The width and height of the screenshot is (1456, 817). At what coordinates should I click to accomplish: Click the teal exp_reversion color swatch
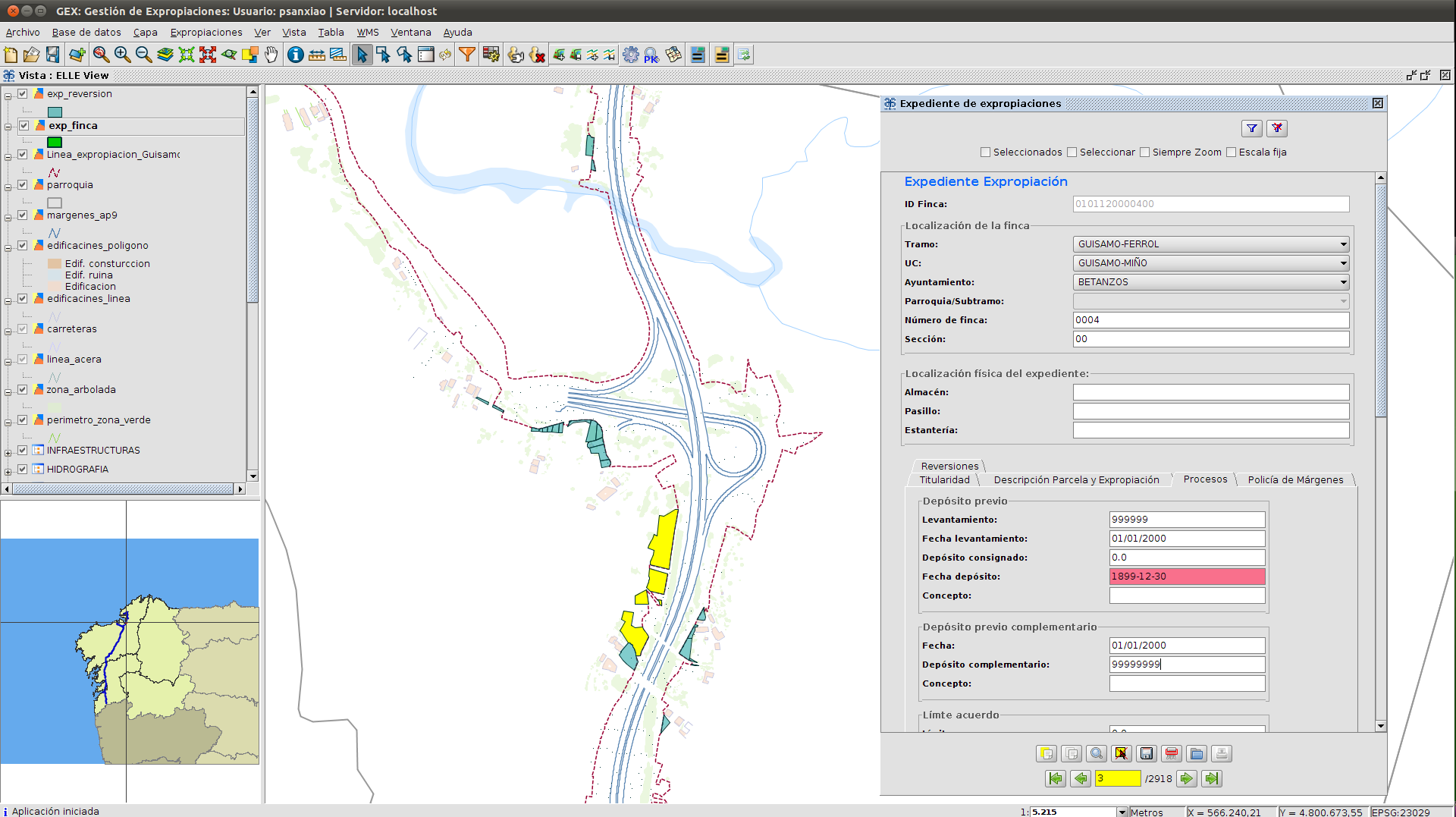pos(55,112)
